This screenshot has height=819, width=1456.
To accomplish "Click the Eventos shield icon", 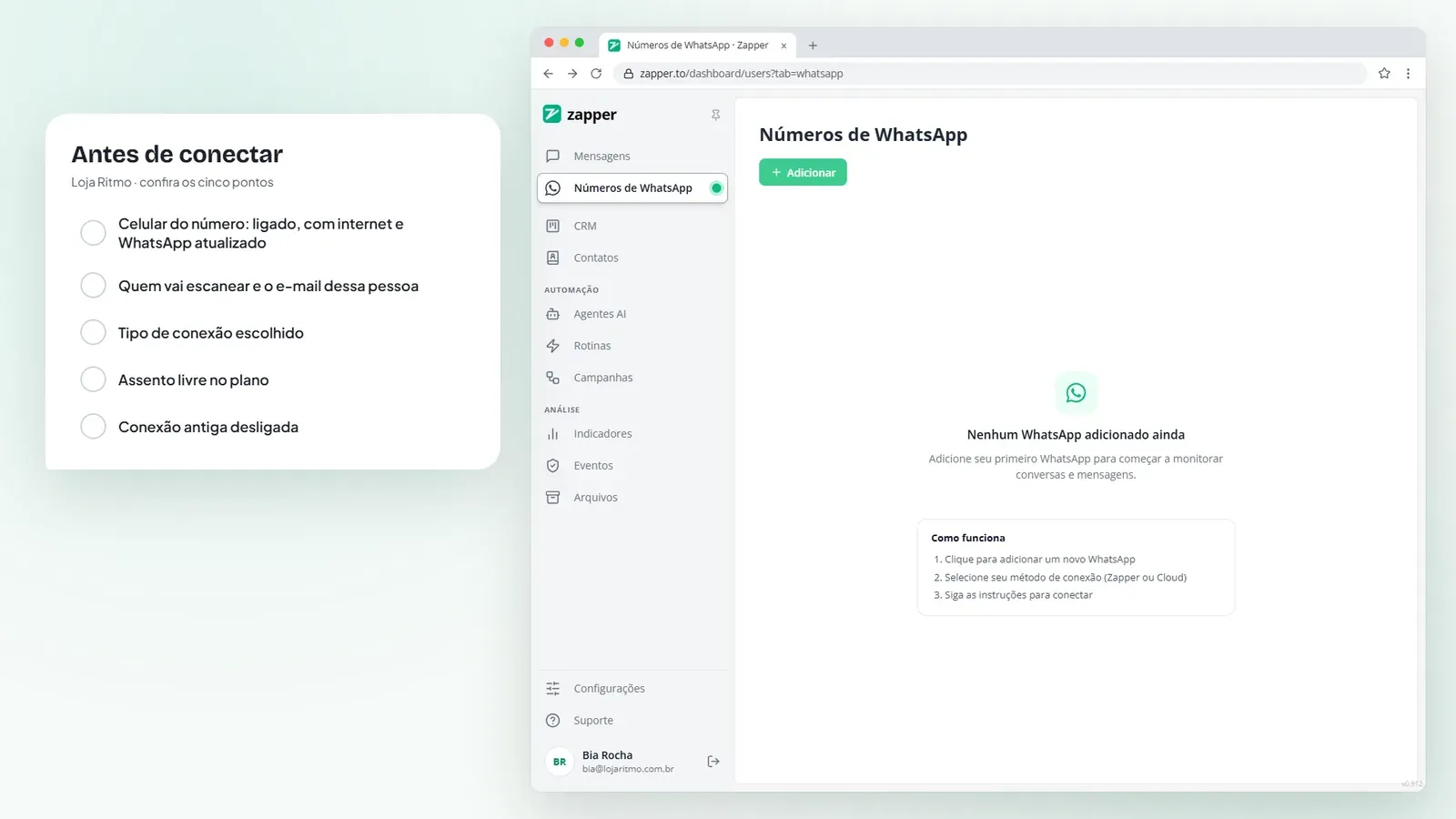I will (x=552, y=466).
